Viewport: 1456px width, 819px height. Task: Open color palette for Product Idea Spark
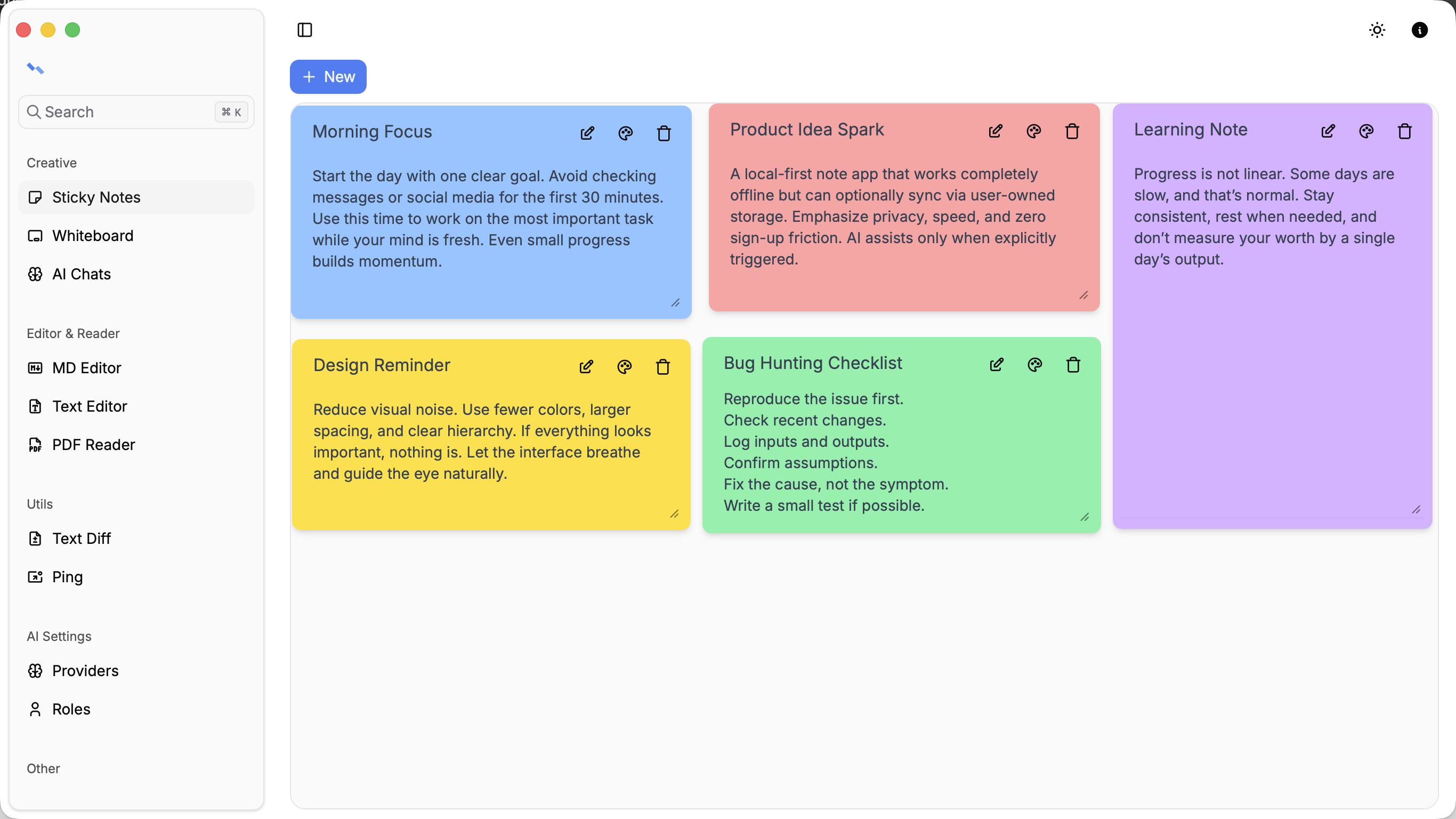[x=1033, y=132]
